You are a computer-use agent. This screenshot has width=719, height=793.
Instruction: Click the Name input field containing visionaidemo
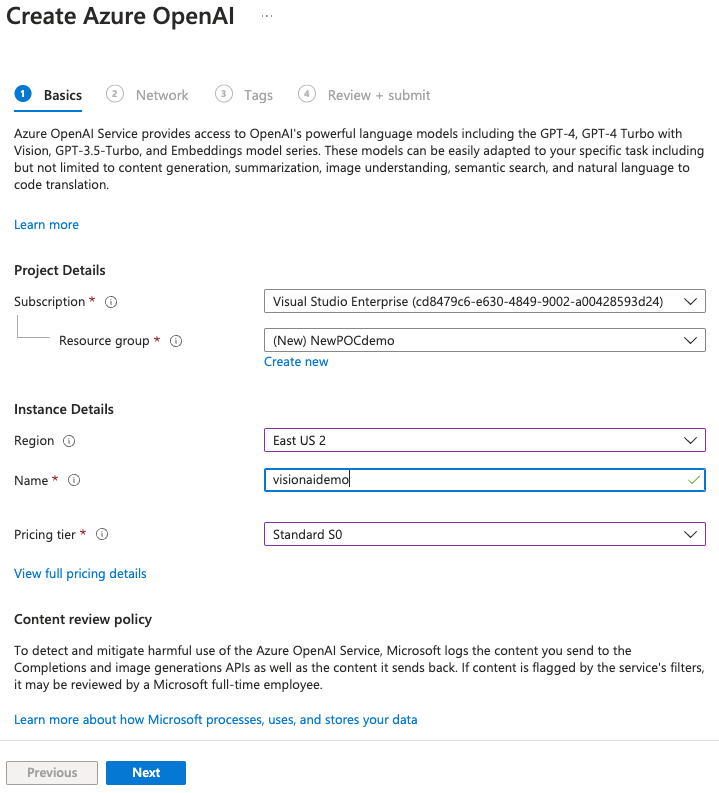point(470,480)
